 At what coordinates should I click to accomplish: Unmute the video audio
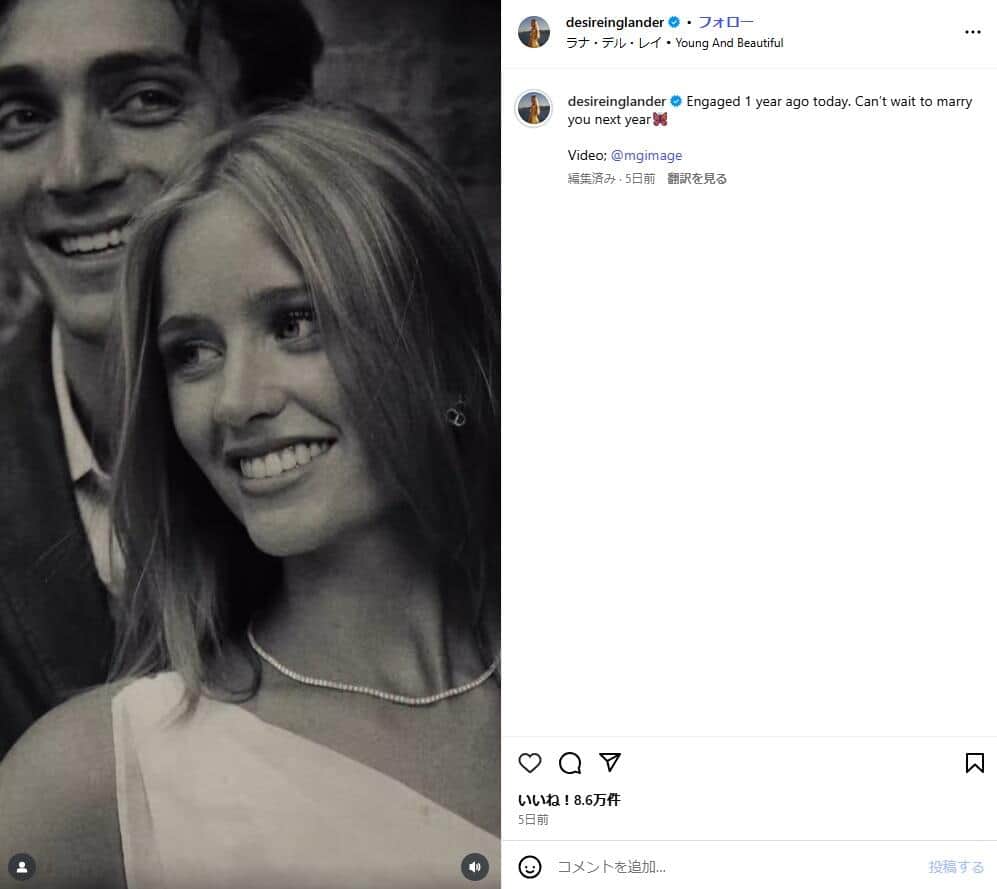coord(474,866)
